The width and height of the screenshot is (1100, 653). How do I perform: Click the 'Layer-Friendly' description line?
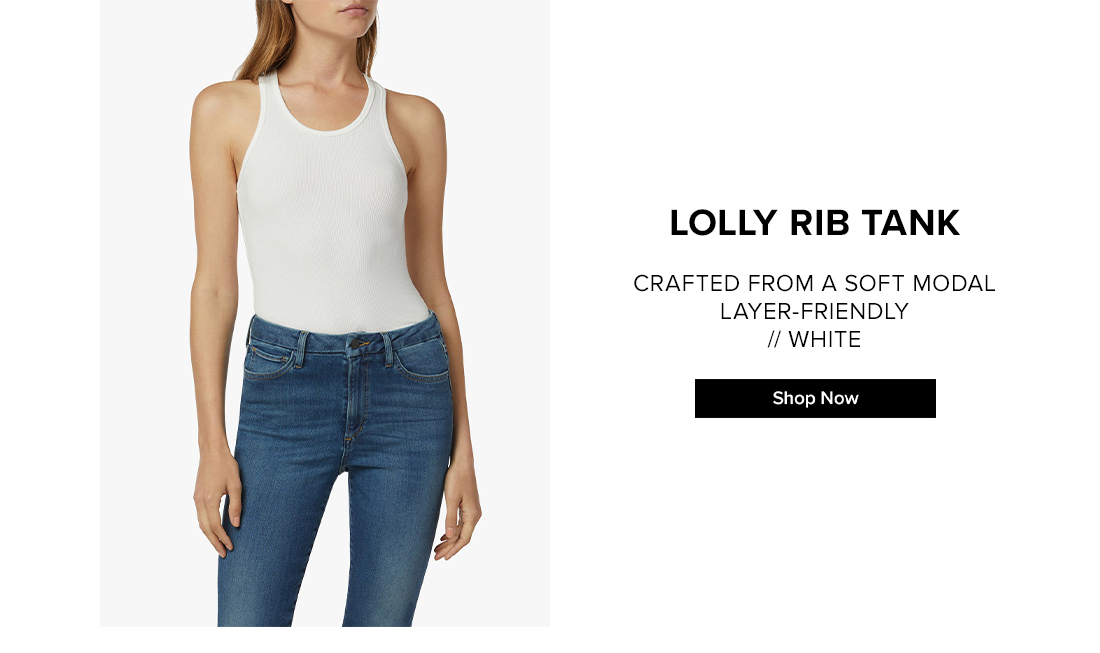tap(814, 311)
